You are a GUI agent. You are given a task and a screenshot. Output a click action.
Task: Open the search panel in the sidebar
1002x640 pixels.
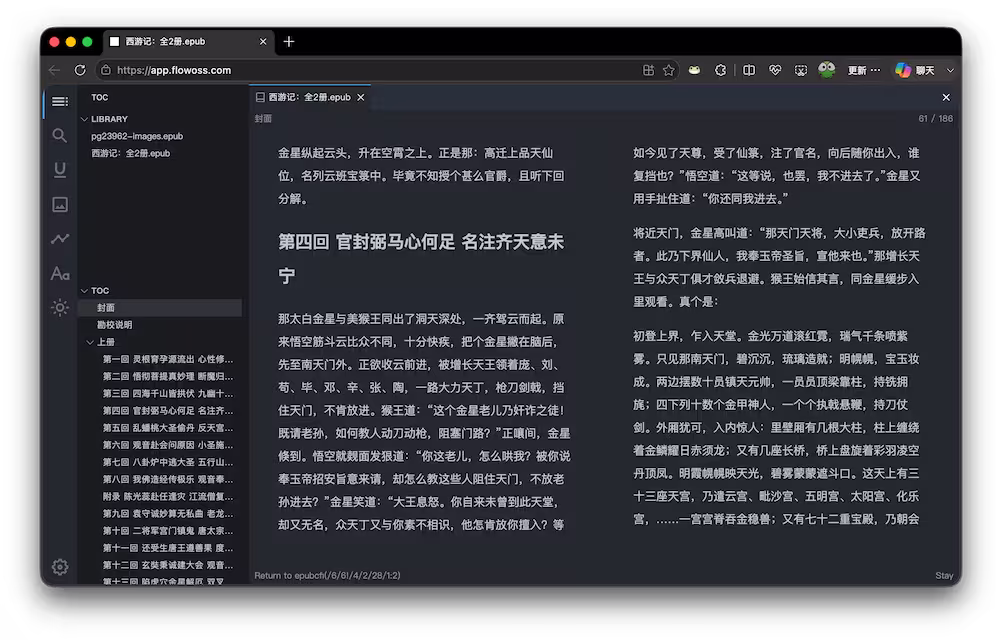60,135
